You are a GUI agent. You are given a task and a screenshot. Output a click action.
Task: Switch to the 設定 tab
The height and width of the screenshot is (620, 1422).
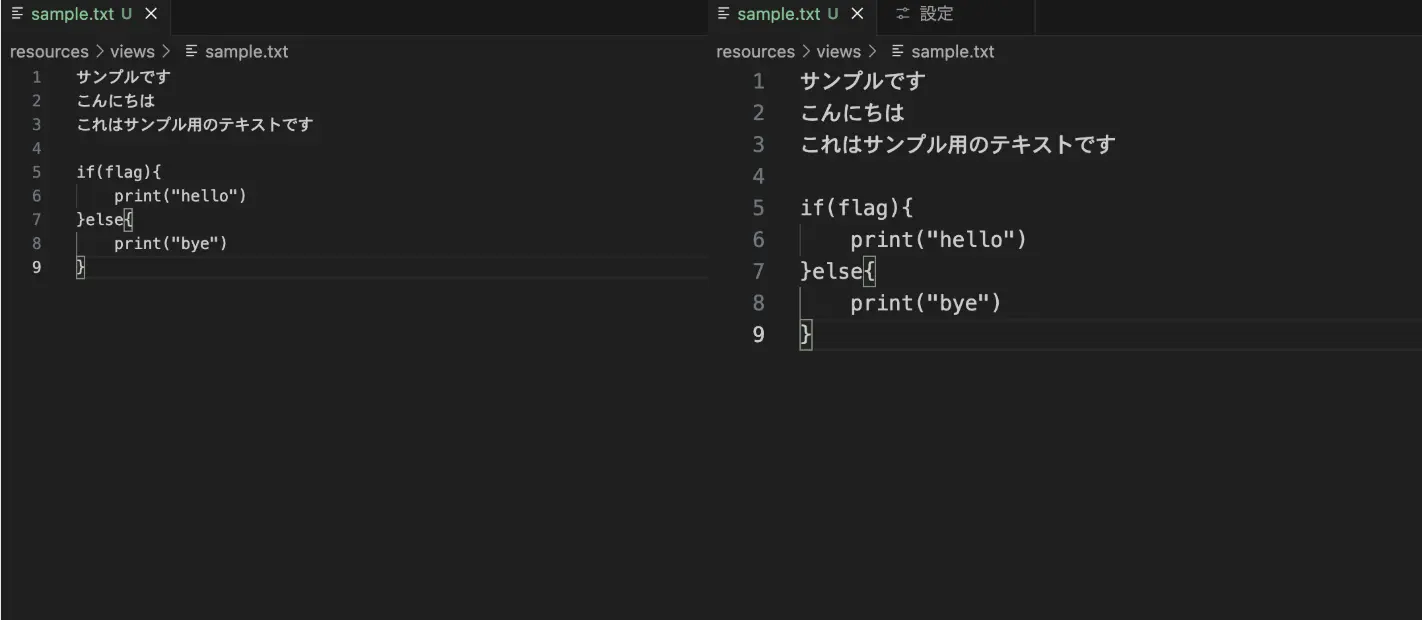coord(955,14)
